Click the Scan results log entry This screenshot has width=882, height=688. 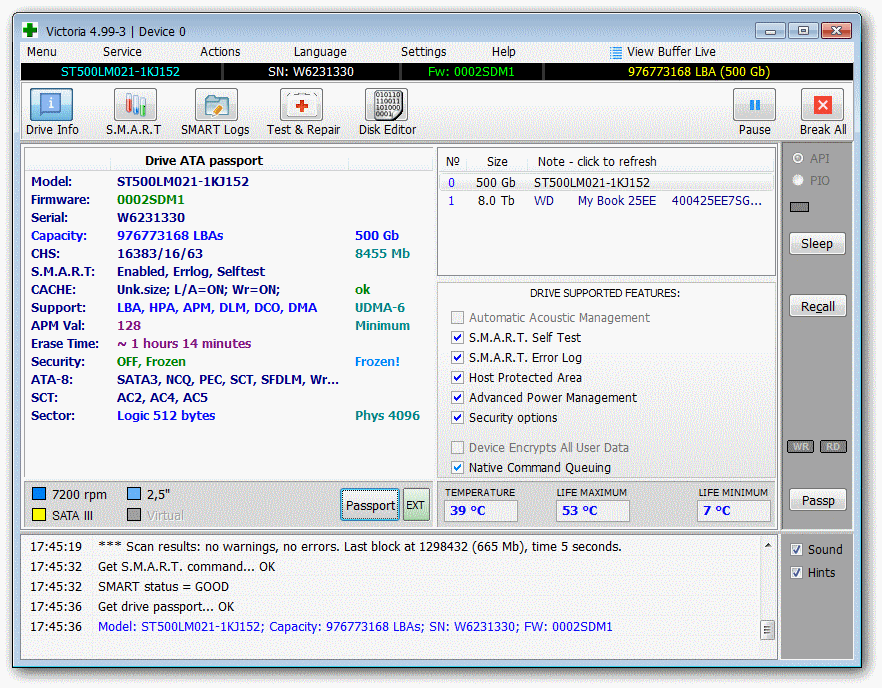pos(359,547)
